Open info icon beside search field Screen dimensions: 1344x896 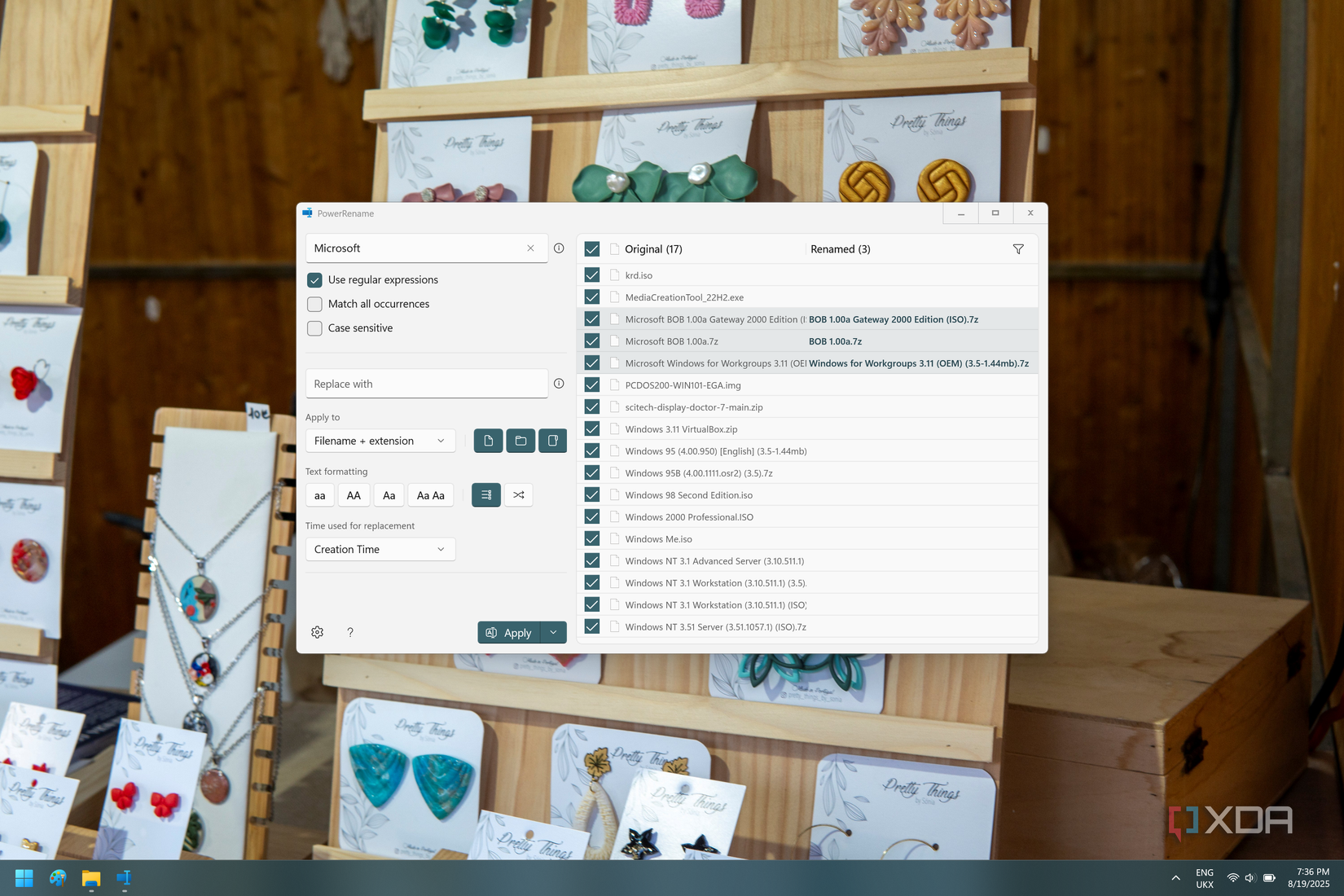tap(559, 248)
